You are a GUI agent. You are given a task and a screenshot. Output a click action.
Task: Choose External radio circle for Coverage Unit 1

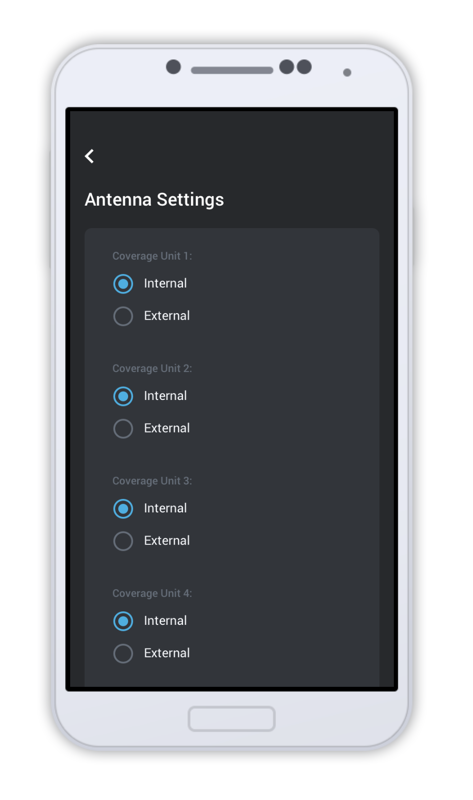click(123, 316)
